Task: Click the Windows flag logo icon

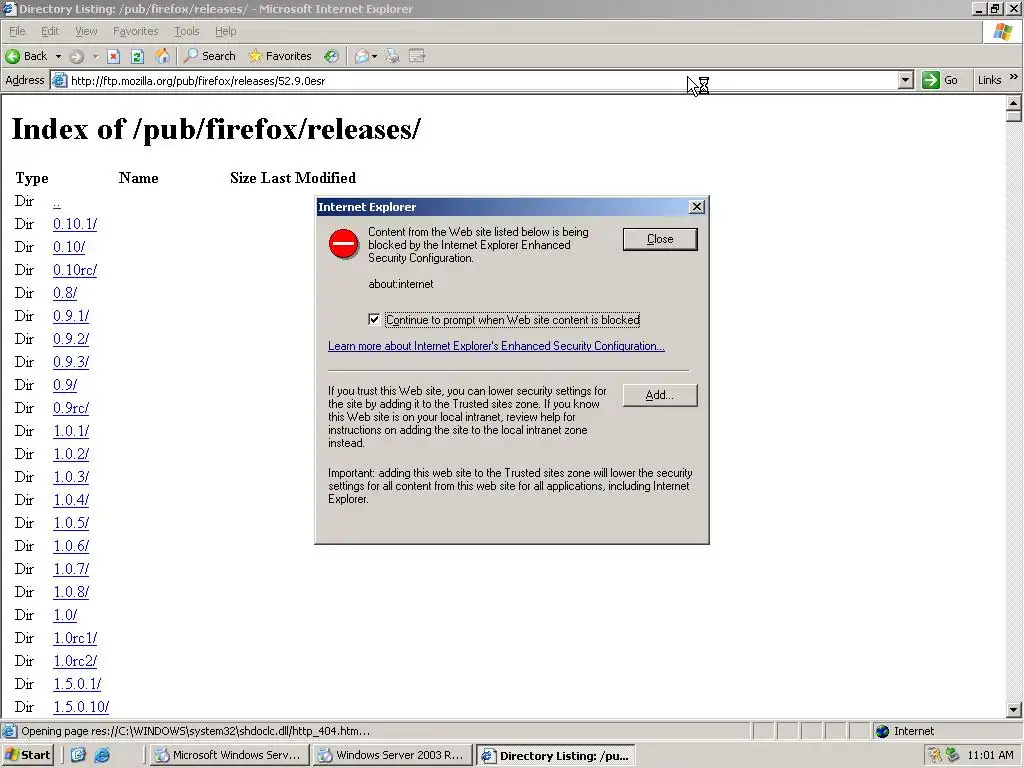Action: (x=1002, y=31)
